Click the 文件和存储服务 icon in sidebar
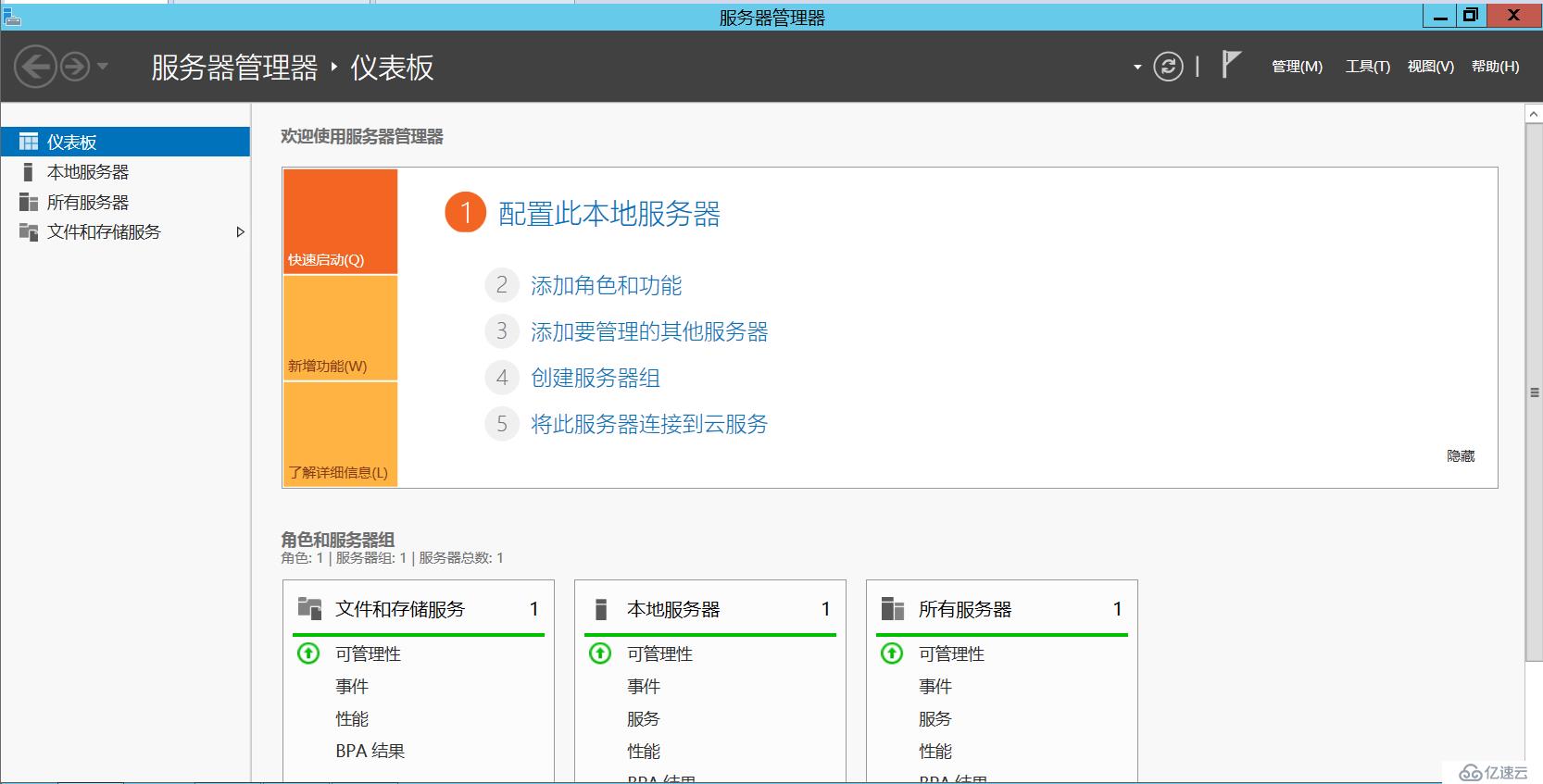This screenshot has height=784, width=1543. click(x=29, y=232)
